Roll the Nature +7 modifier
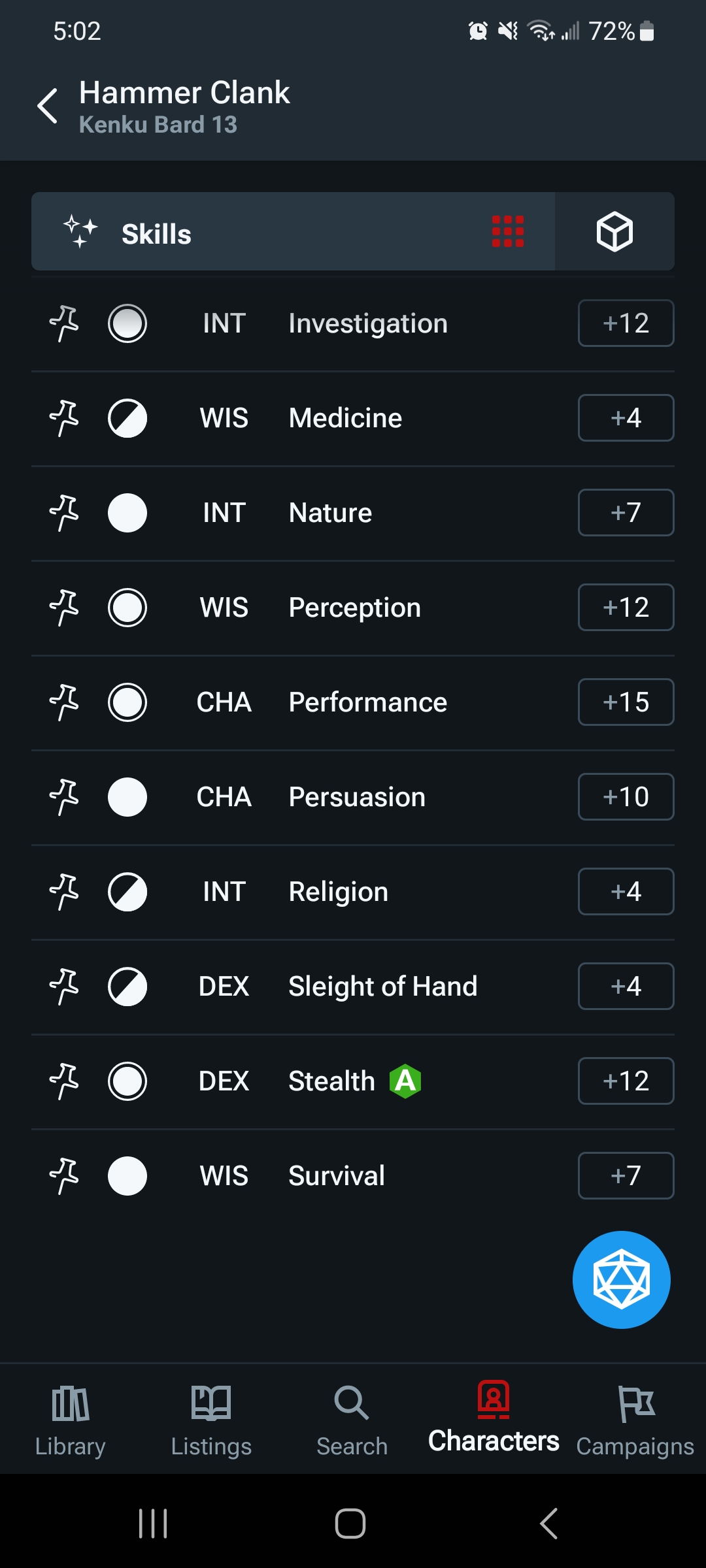 click(x=626, y=513)
